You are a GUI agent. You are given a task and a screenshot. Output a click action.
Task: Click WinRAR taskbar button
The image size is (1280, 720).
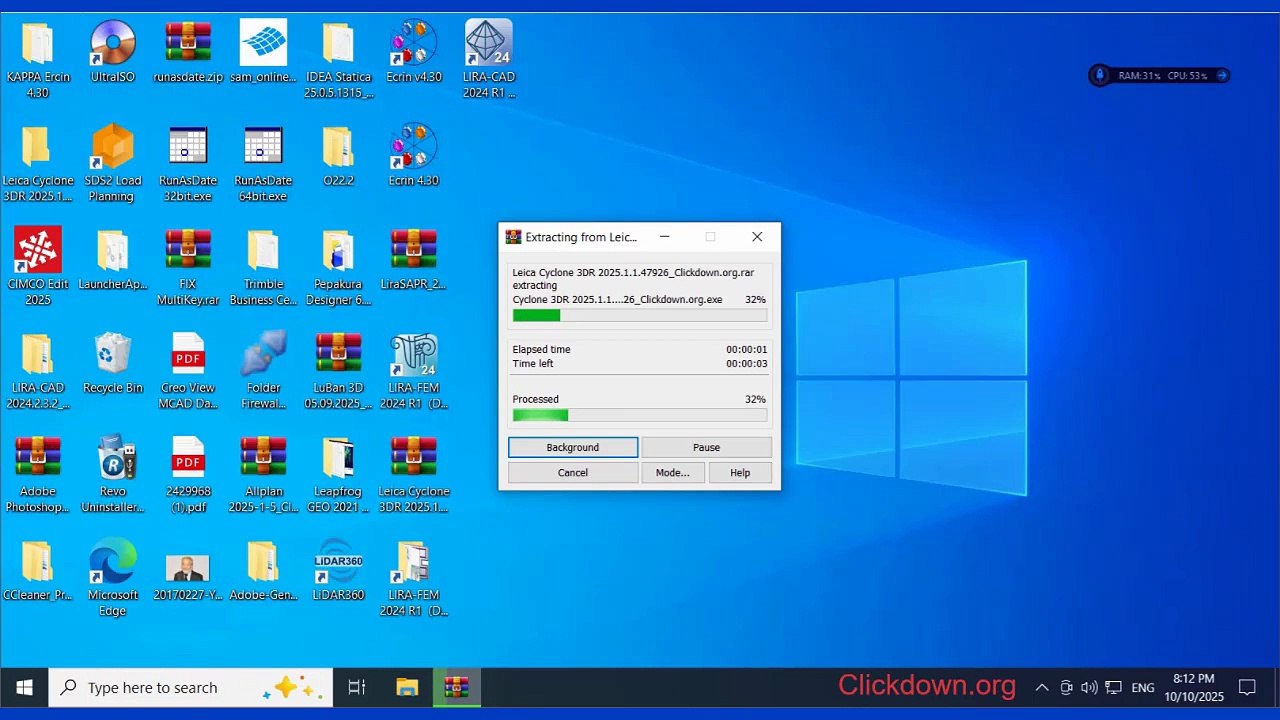(457, 687)
